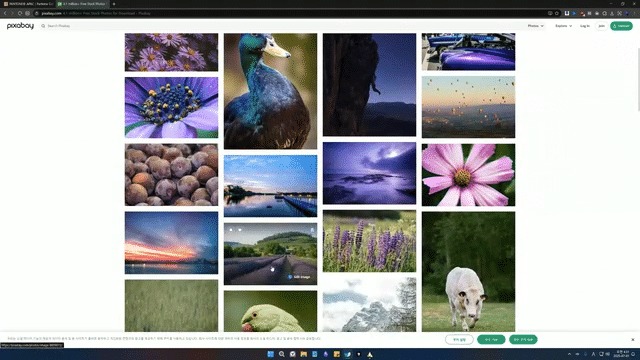Open the white cow photo
This screenshot has width=640, height=360.
coord(468,271)
